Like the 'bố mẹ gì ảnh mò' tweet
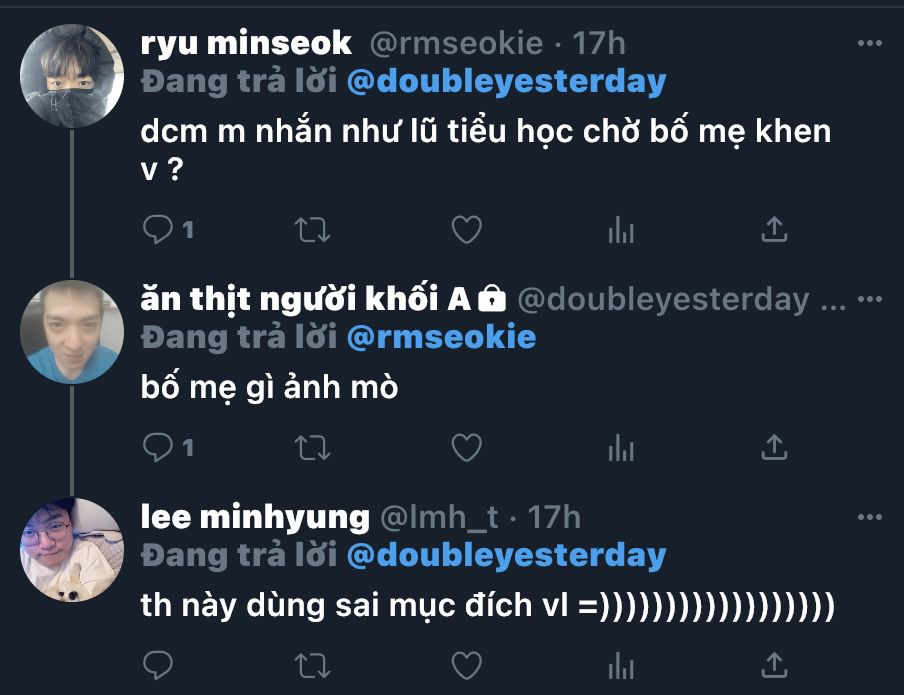The width and height of the screenshot is (904, 695). coord(467,447)
